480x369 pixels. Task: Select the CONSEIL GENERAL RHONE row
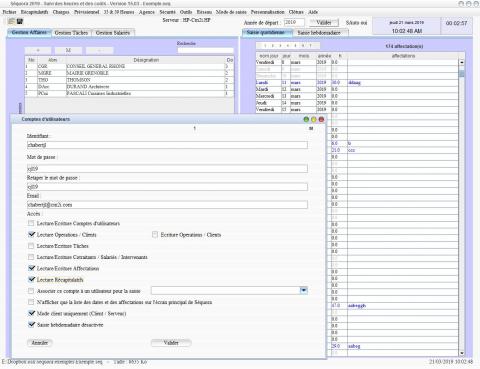pos(129,66)
